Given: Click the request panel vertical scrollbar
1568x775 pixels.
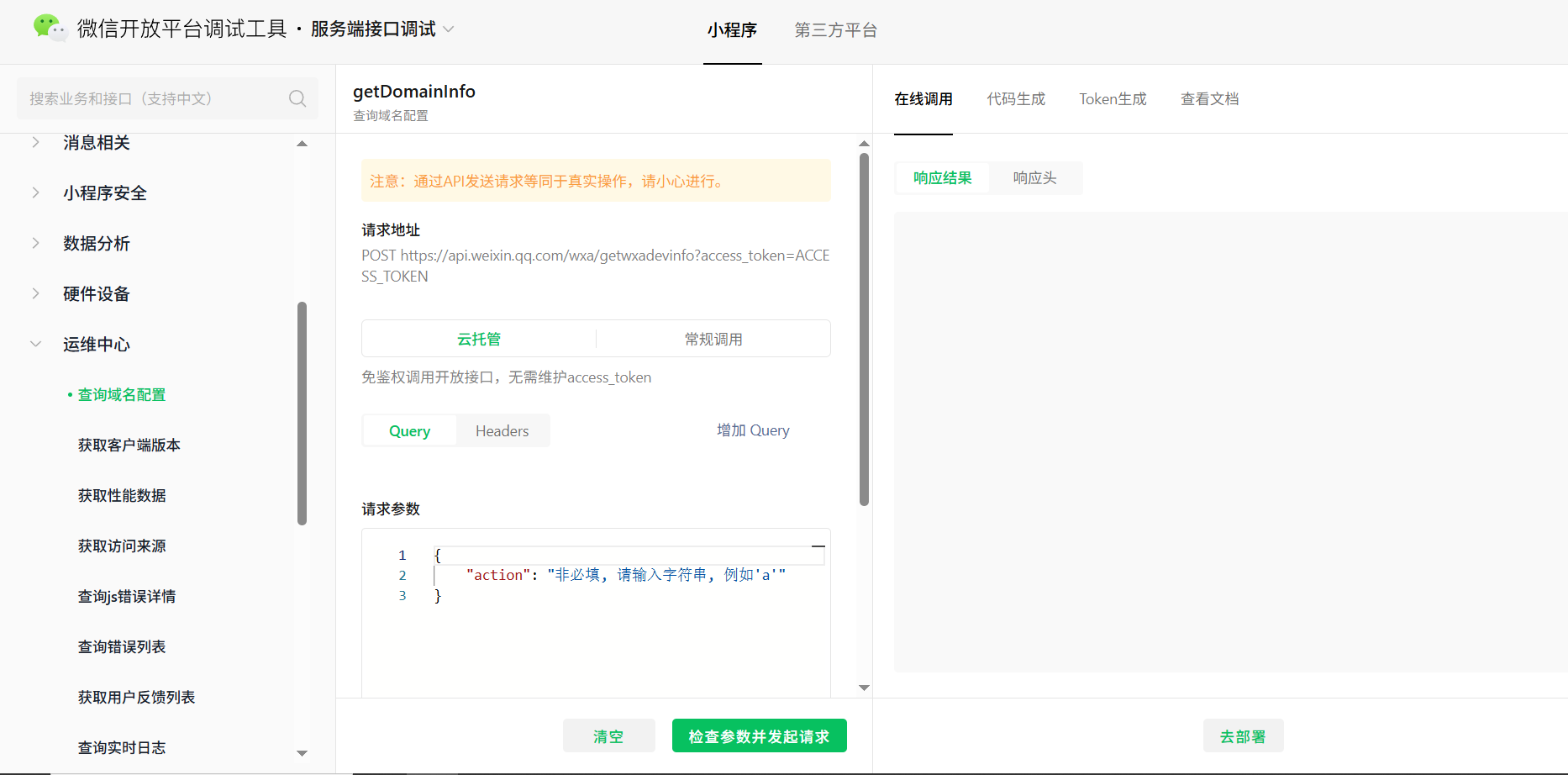Looking at the screenshot, I should click(x=864, y=330).
